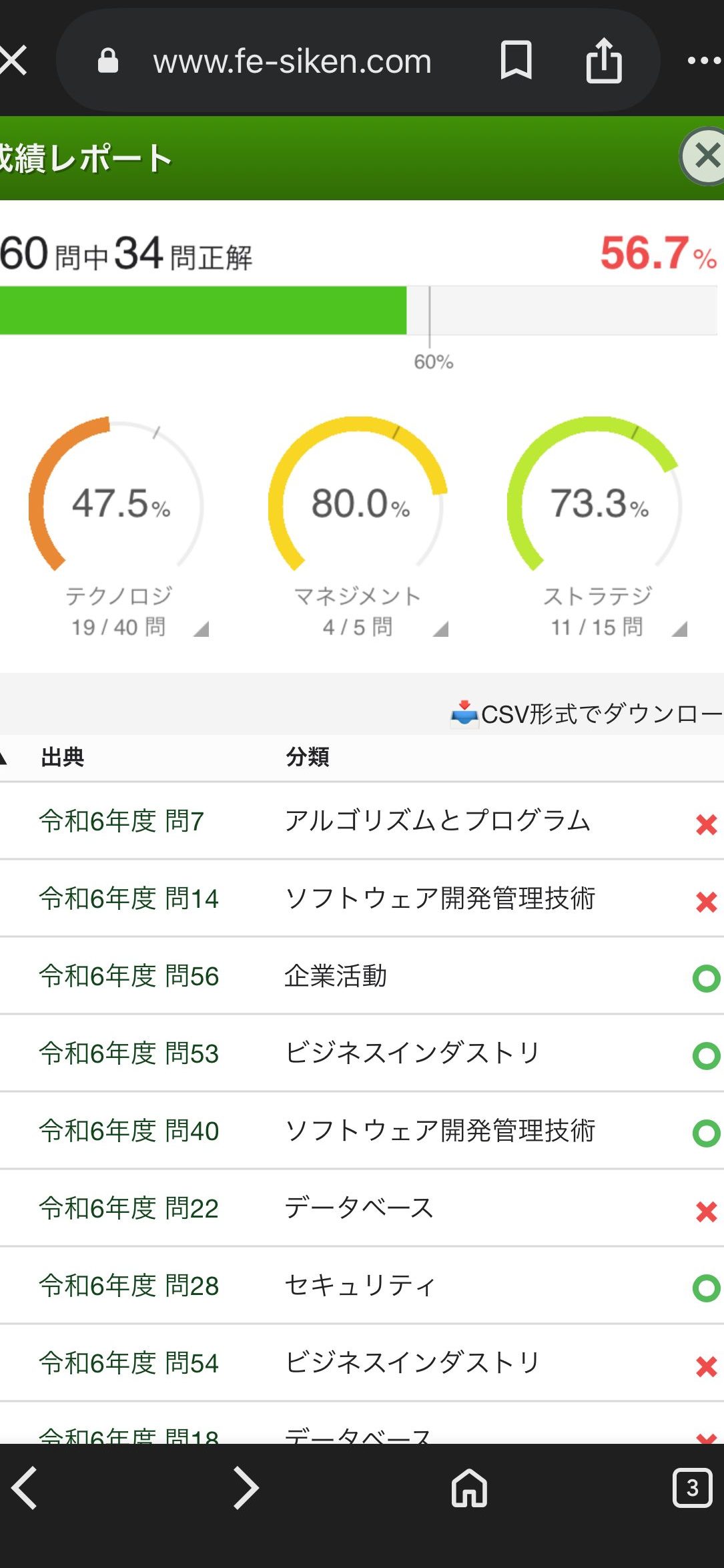This screenshot has height=1568, width=724.
Task: Click the CSV download icon
Action: [x=464, y=714]
